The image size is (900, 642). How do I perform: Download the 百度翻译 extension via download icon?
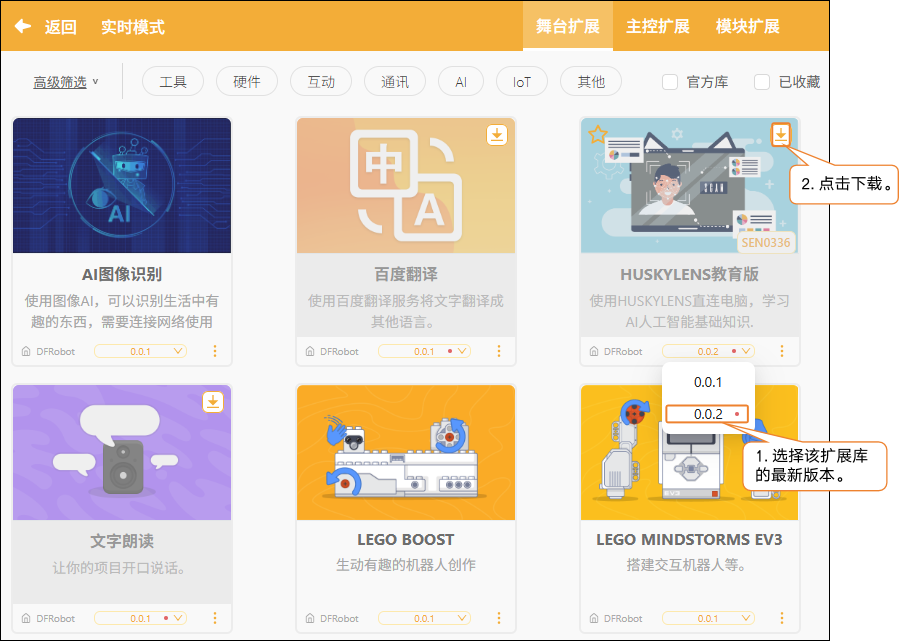pyautogui.click(x=496, y=135)
